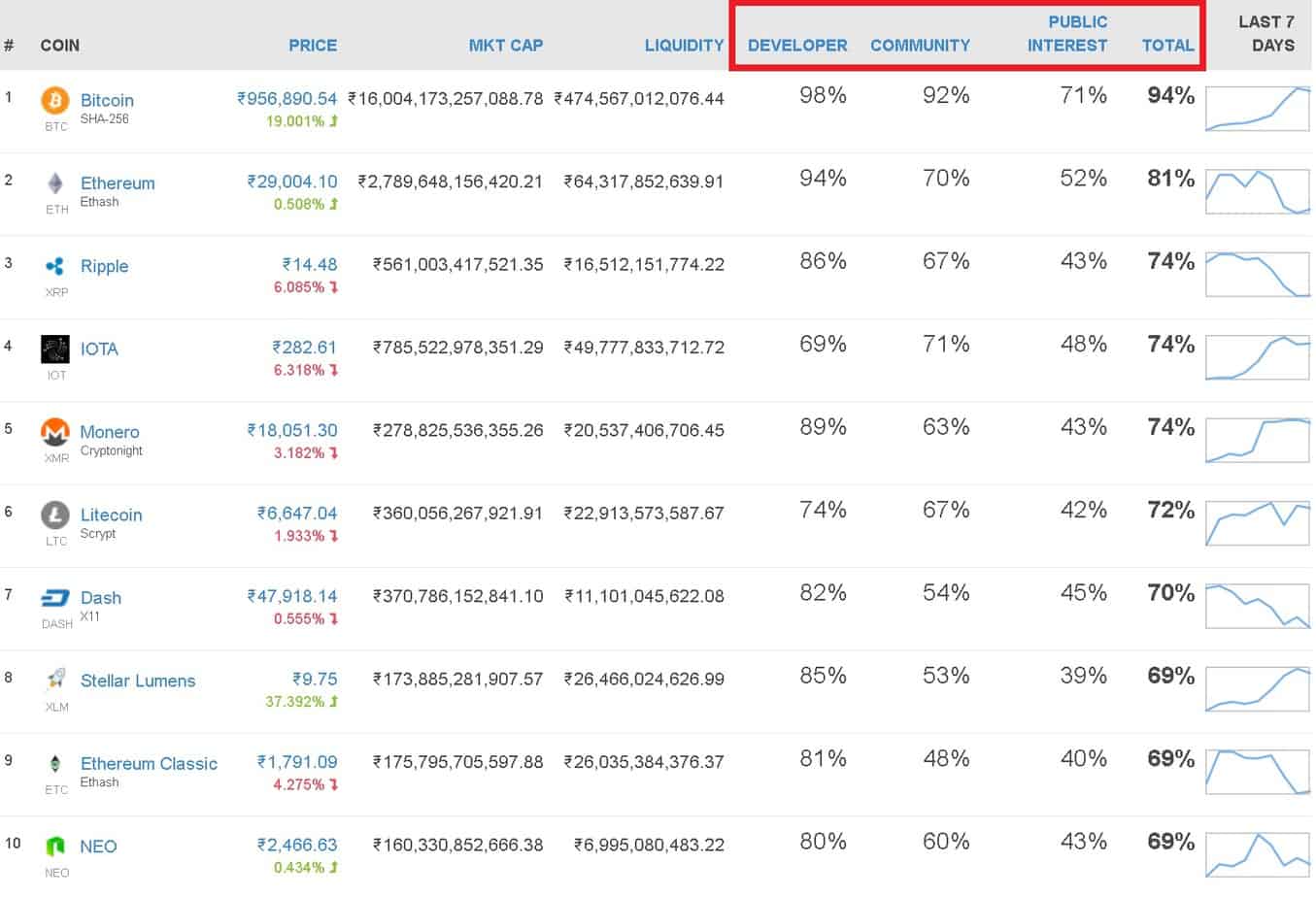
Task: Click Stellar Lumens' 37.392% price change
Action: click(302, 702)
